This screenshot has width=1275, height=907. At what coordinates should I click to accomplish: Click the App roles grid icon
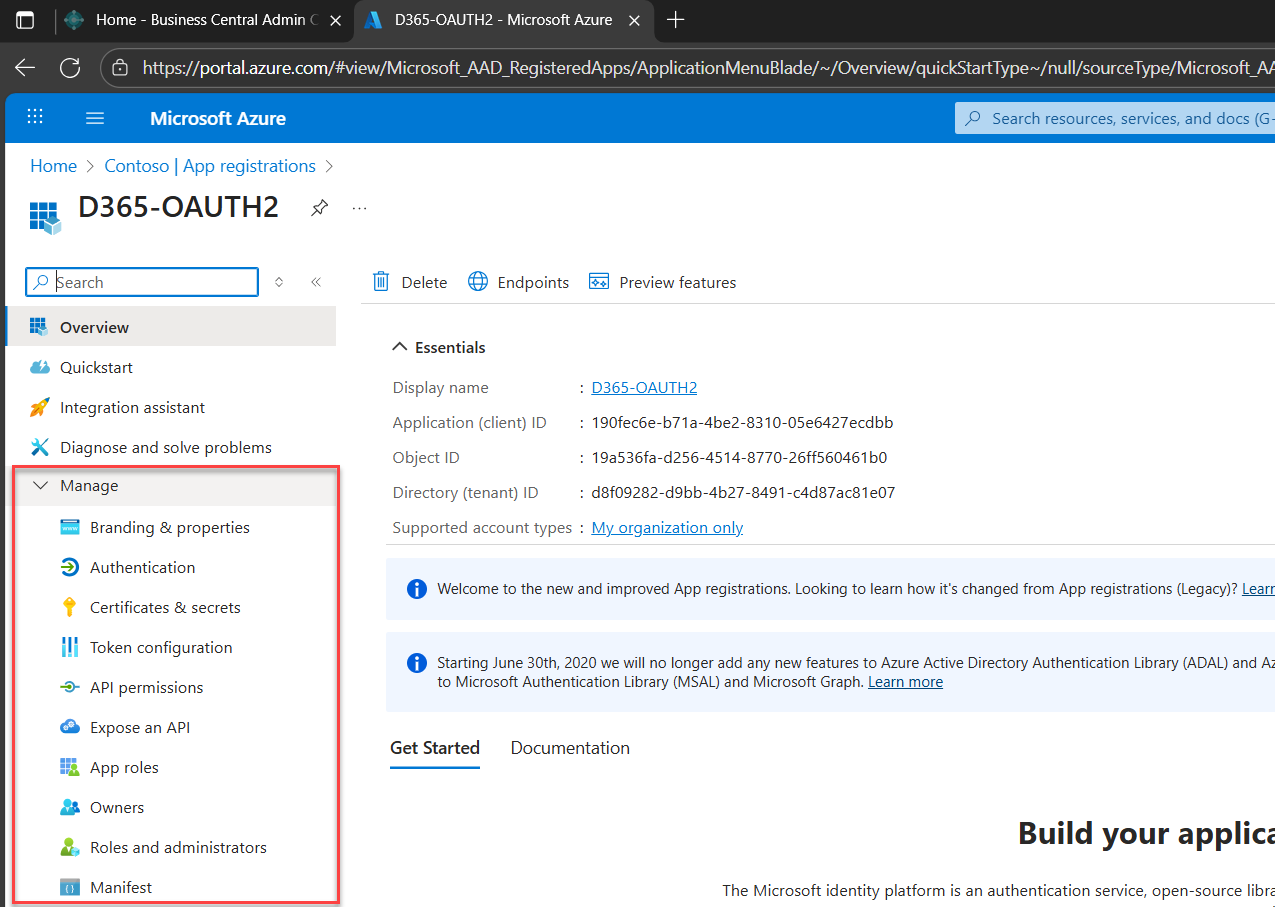click(x=69, y=767)
